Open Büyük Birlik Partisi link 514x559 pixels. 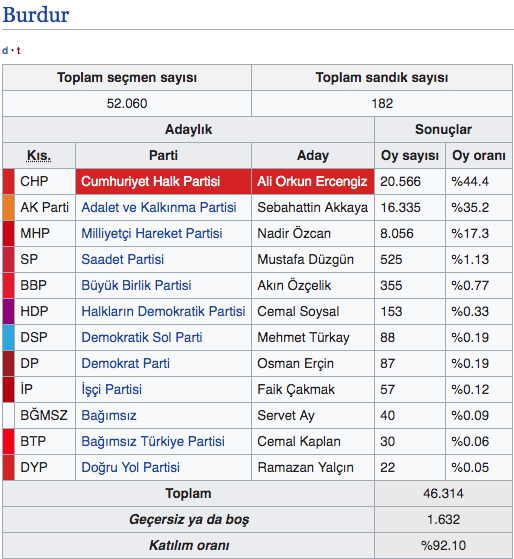click(x=136, y=286)
